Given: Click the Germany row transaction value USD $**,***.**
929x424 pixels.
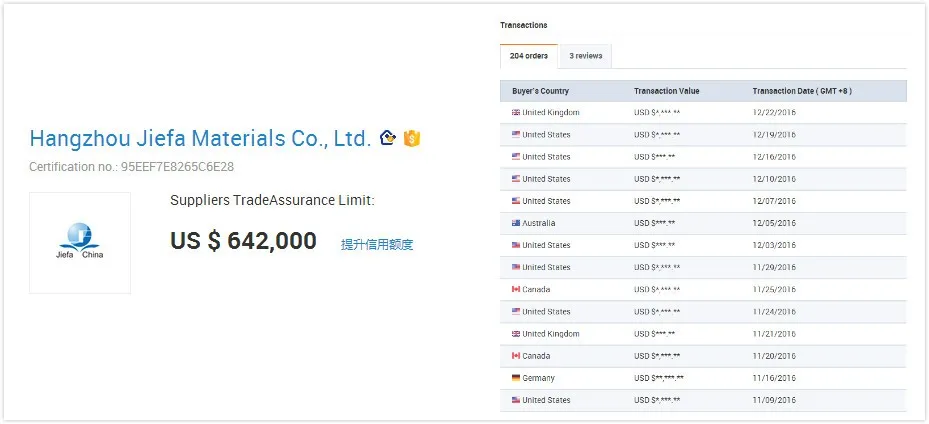Looking at the screenshot, I should tap(659, 378).
